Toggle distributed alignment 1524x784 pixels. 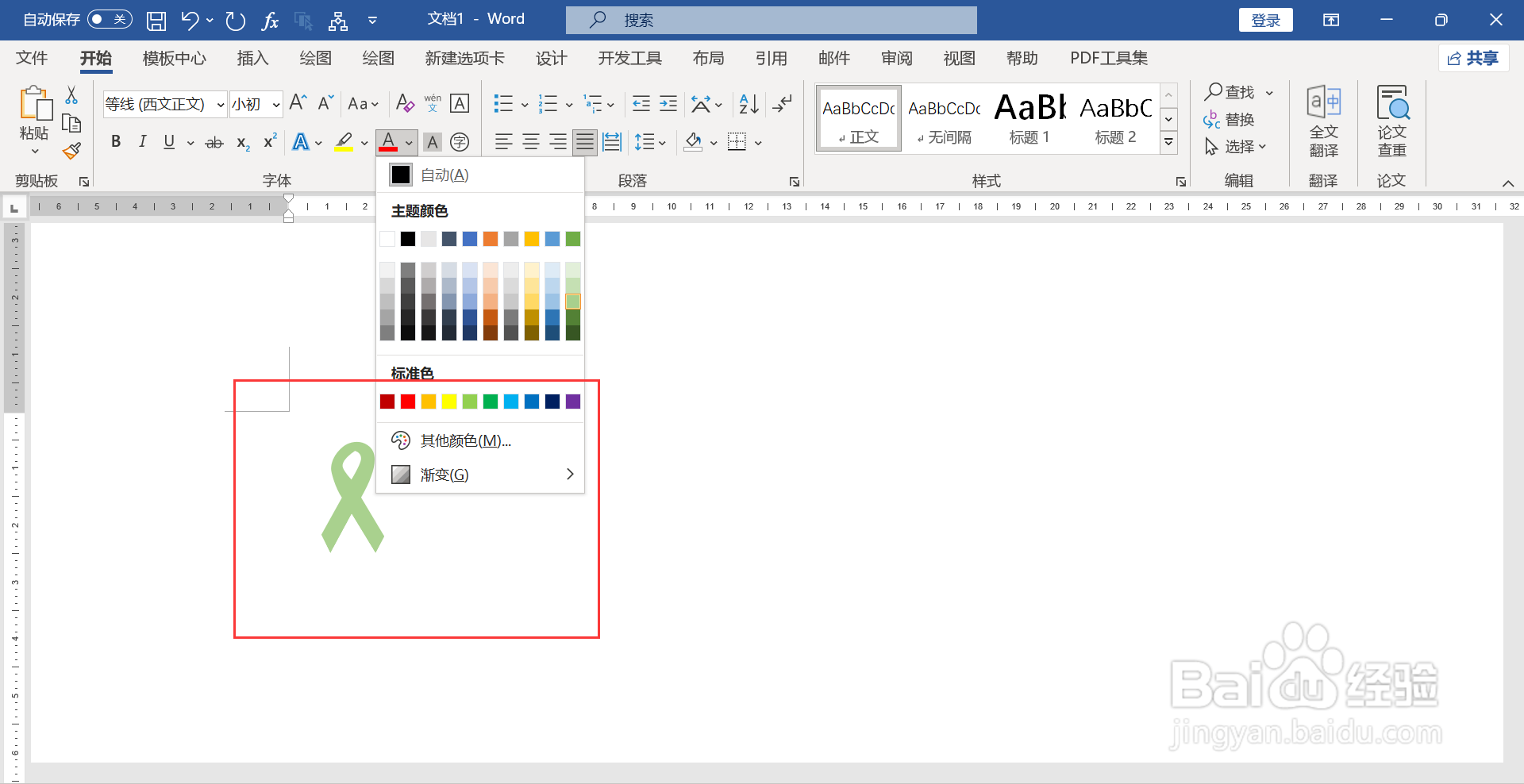pyautogui.click(x=612, y=142)
